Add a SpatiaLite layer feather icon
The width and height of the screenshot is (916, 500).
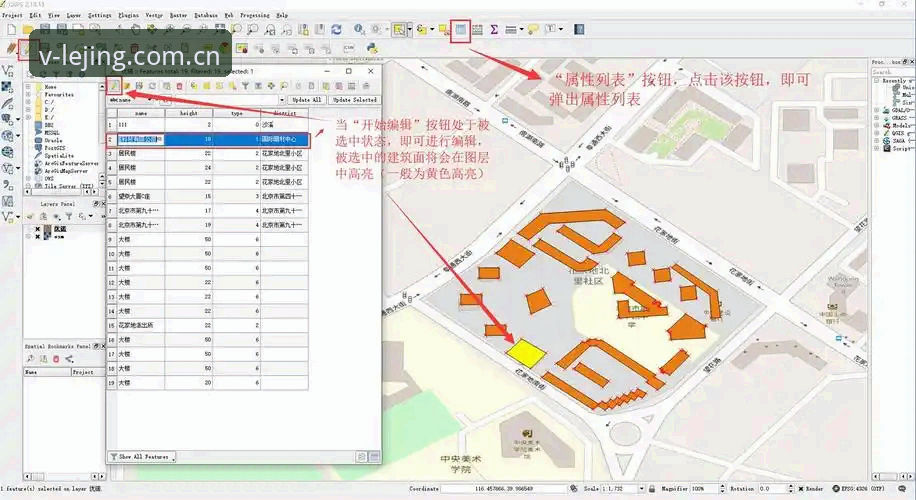click(8, 104)
